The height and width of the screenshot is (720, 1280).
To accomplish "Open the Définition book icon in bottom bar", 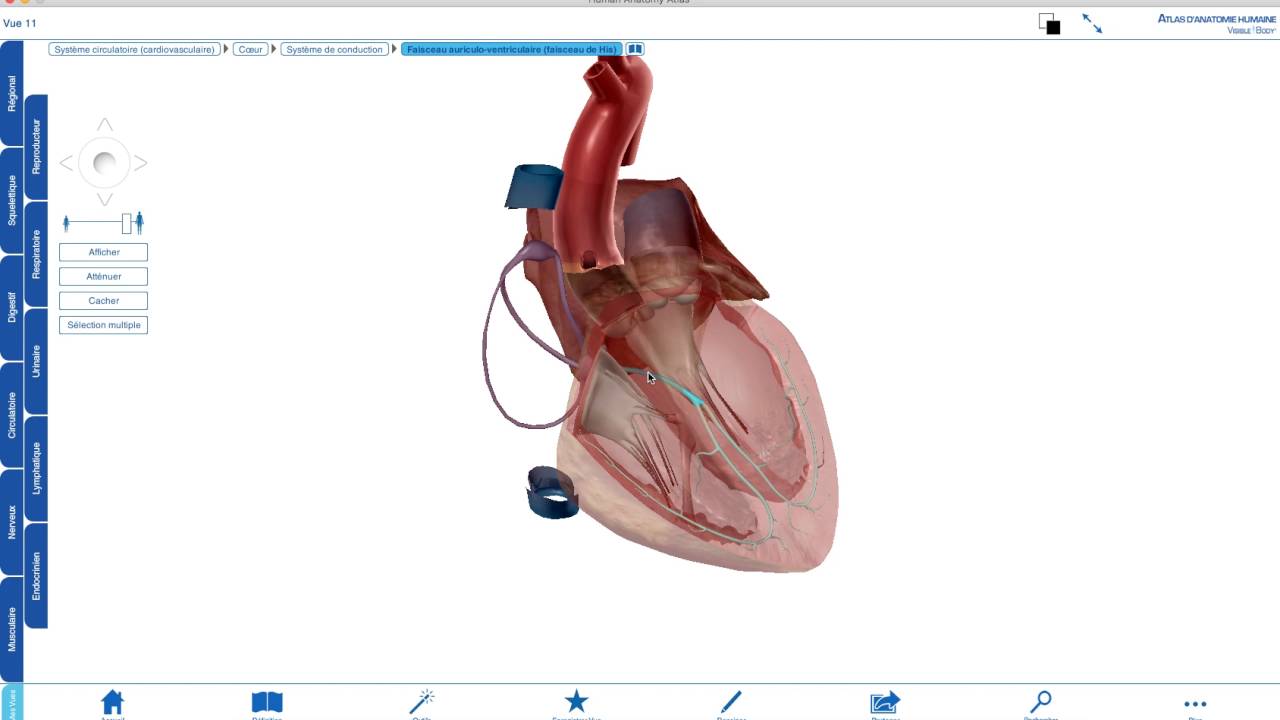I will pos(267,702).
